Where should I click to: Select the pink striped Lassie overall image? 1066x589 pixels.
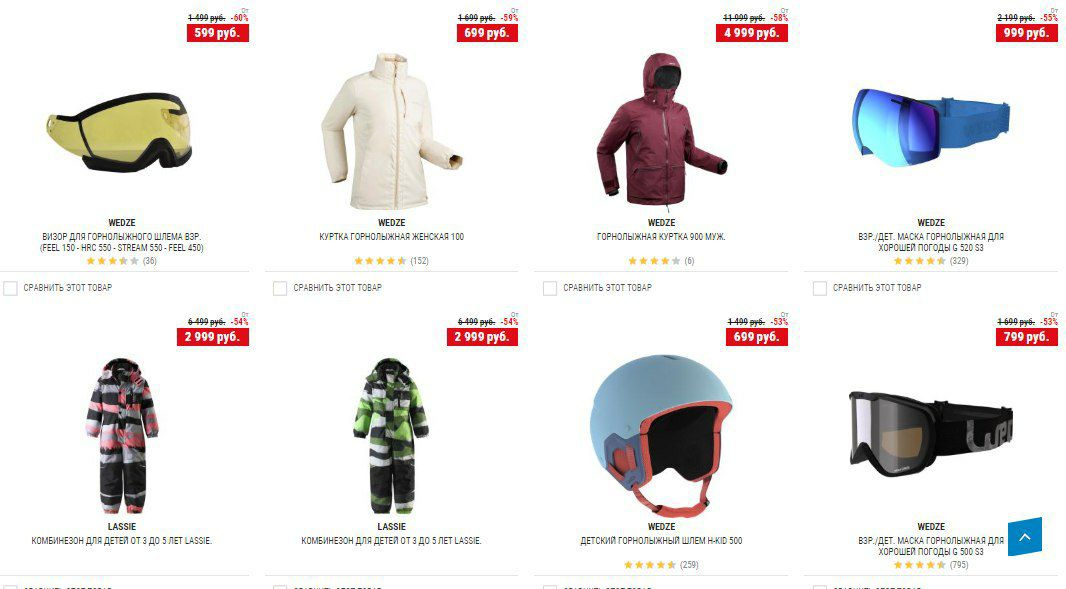coord(122,435)
